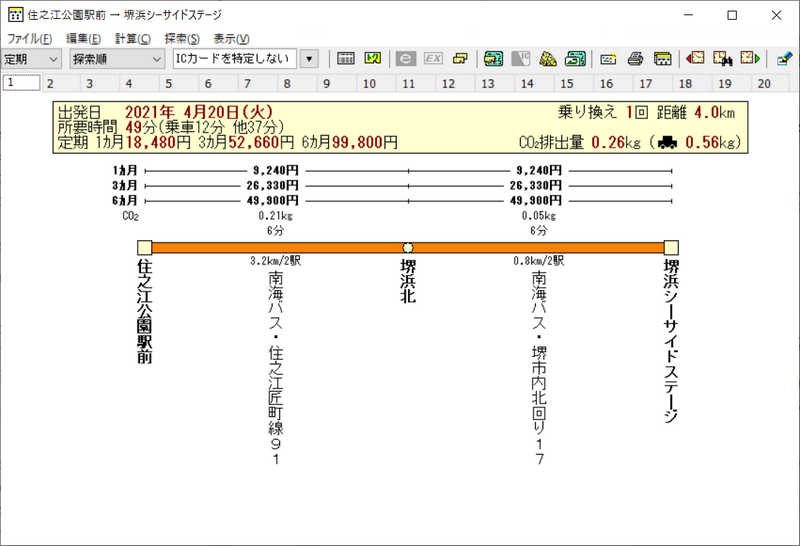Click the IC card selection field
The width and height of the screenshot is (800, 546).
coord(235,59)
